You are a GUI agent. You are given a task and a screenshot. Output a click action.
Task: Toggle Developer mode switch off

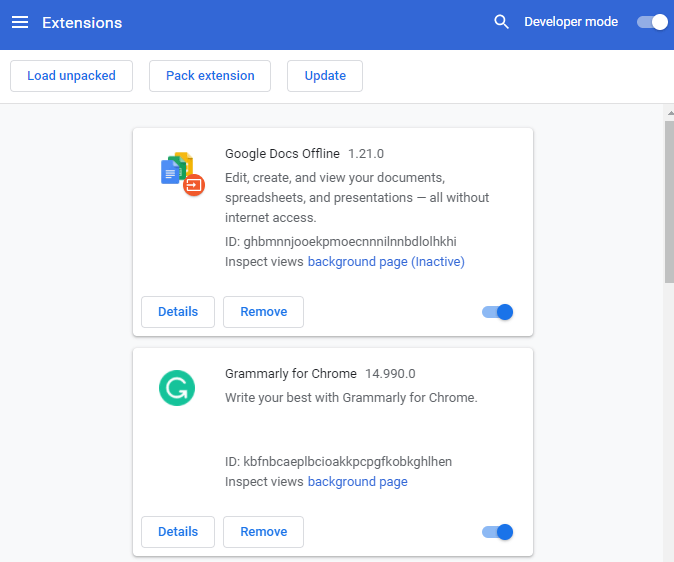pyautogui.click(x=652, y=22)
